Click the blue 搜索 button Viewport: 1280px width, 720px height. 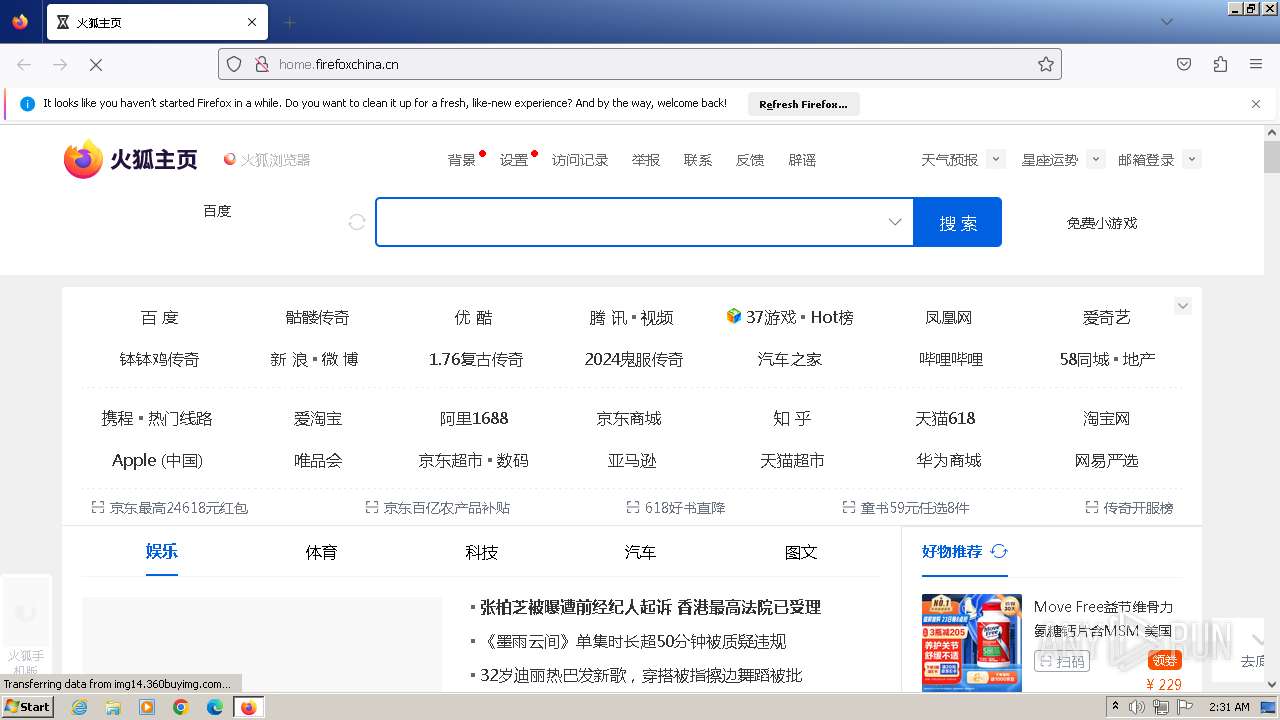(957, 222)
